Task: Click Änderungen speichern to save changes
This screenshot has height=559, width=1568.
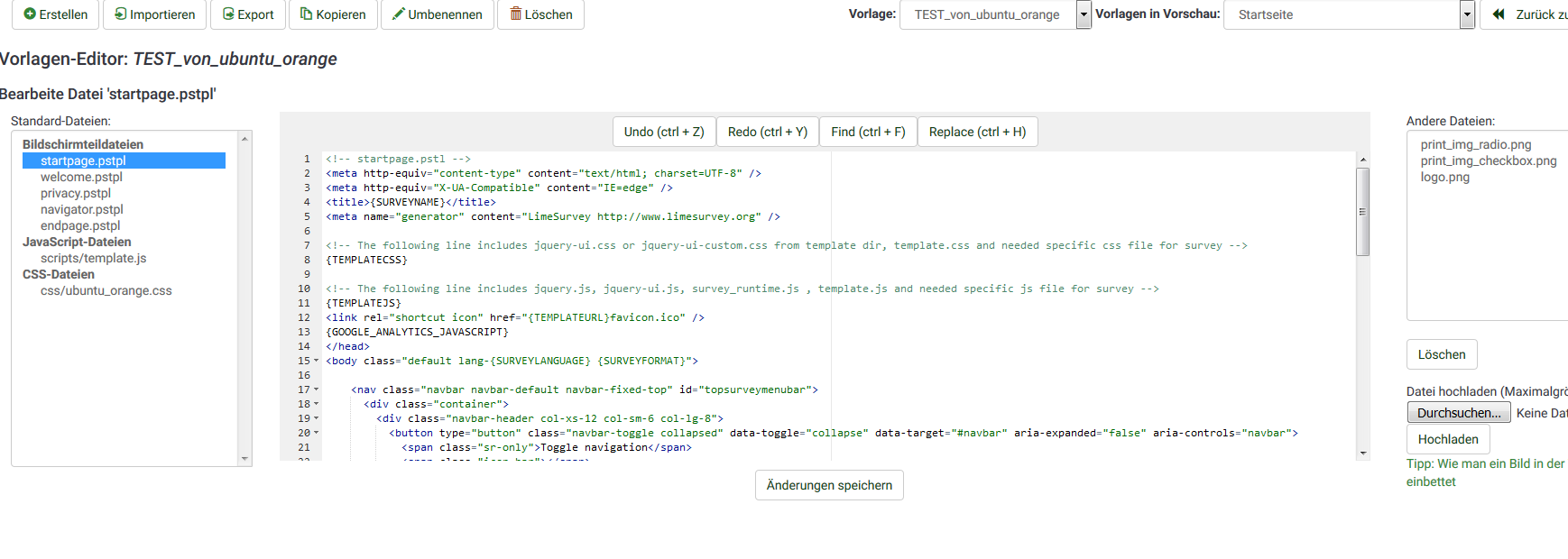Action: coord(829,485)
